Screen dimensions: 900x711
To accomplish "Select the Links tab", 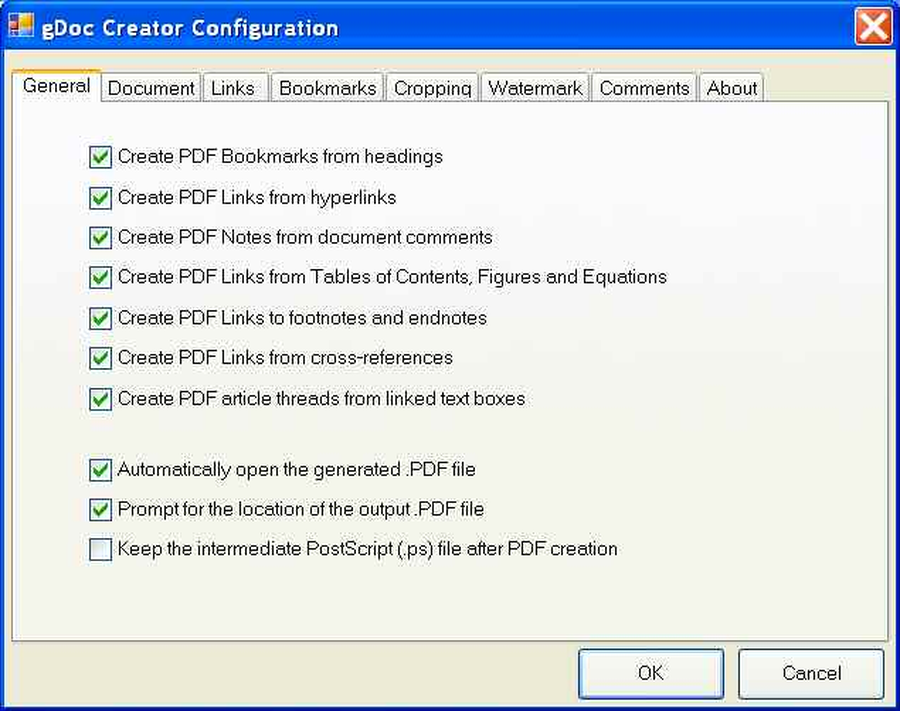I will coord(235,88).
